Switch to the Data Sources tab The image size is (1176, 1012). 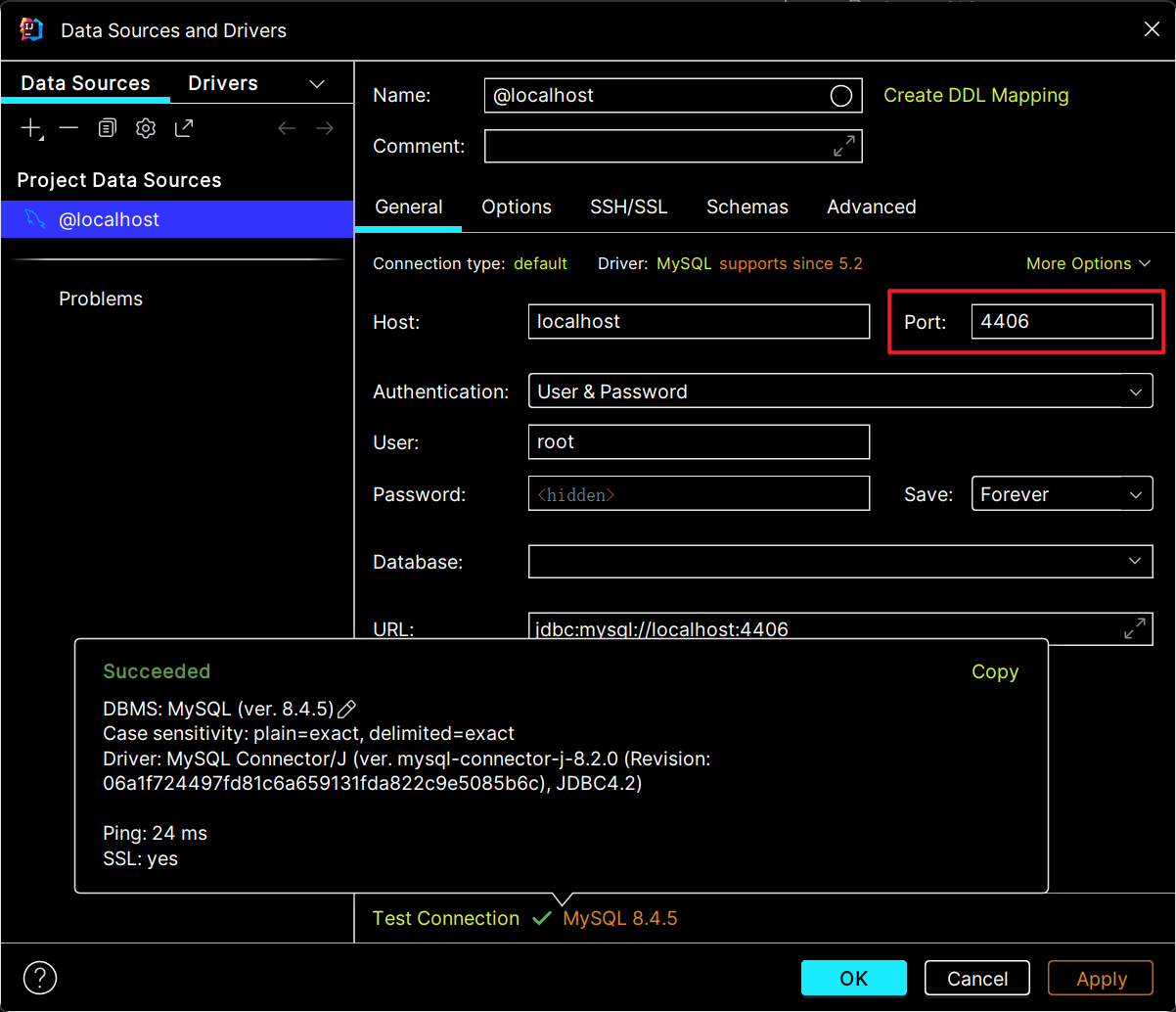tap(85, 83)
